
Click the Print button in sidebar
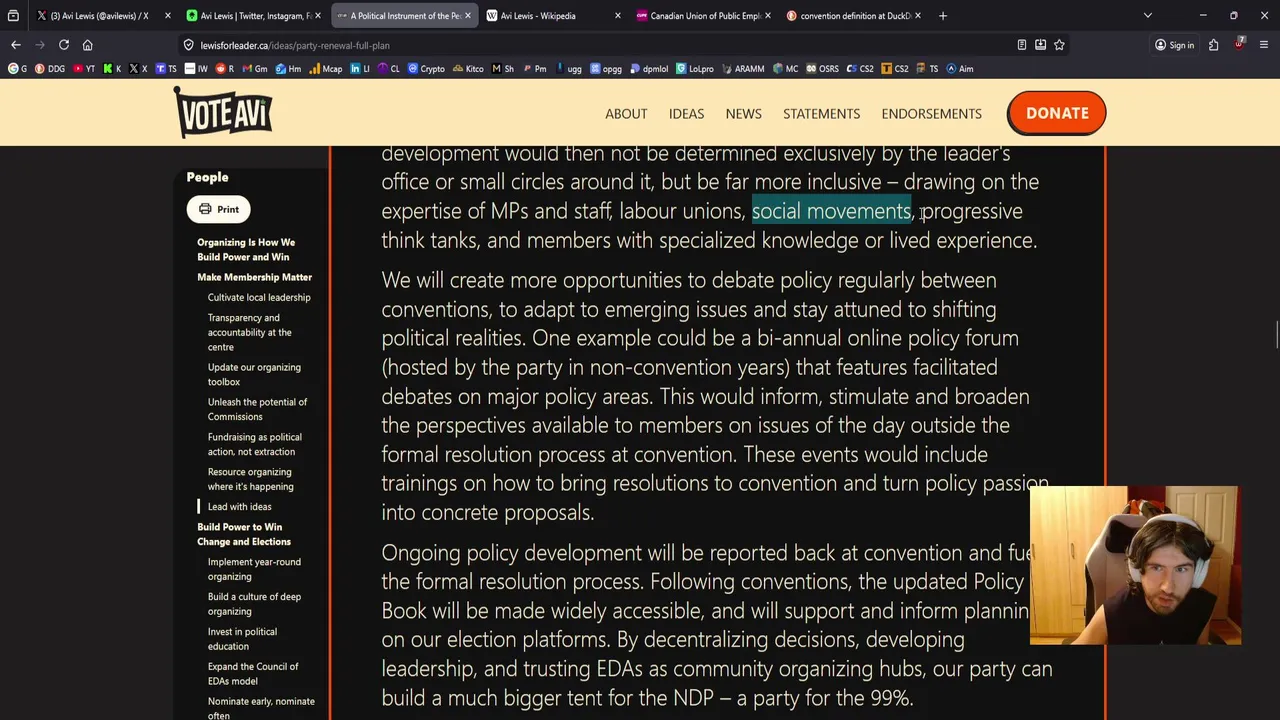coord(218,209)
